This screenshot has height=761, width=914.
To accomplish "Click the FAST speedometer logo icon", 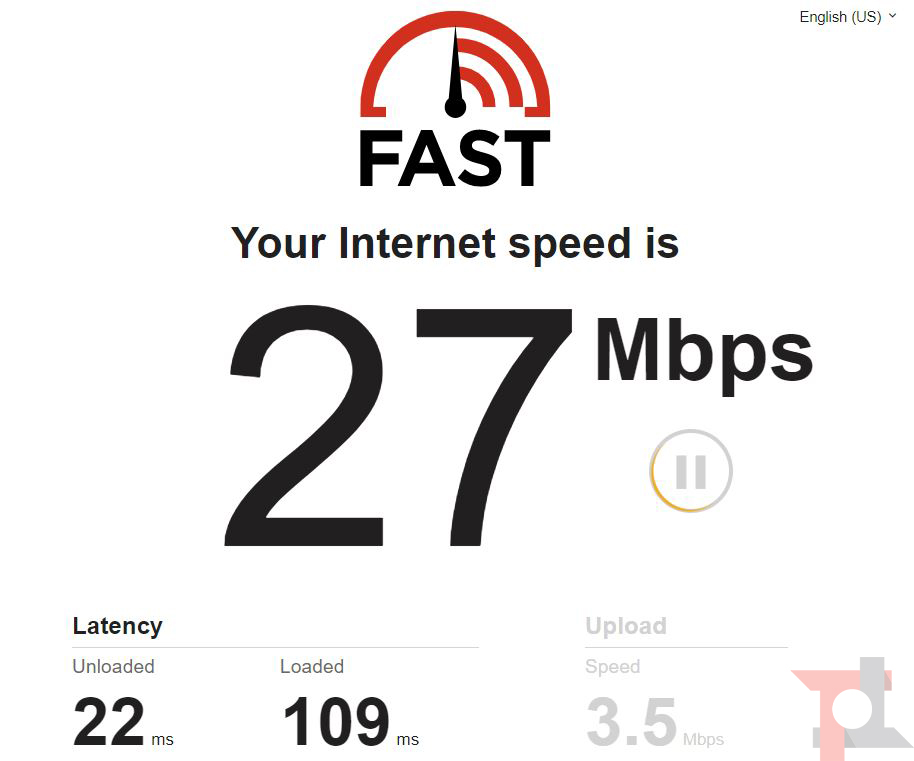I will point(455,65).
